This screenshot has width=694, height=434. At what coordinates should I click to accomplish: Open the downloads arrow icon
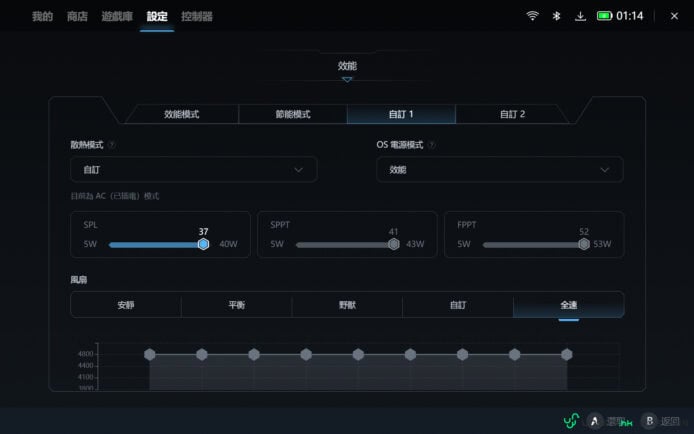coord(581,16)
